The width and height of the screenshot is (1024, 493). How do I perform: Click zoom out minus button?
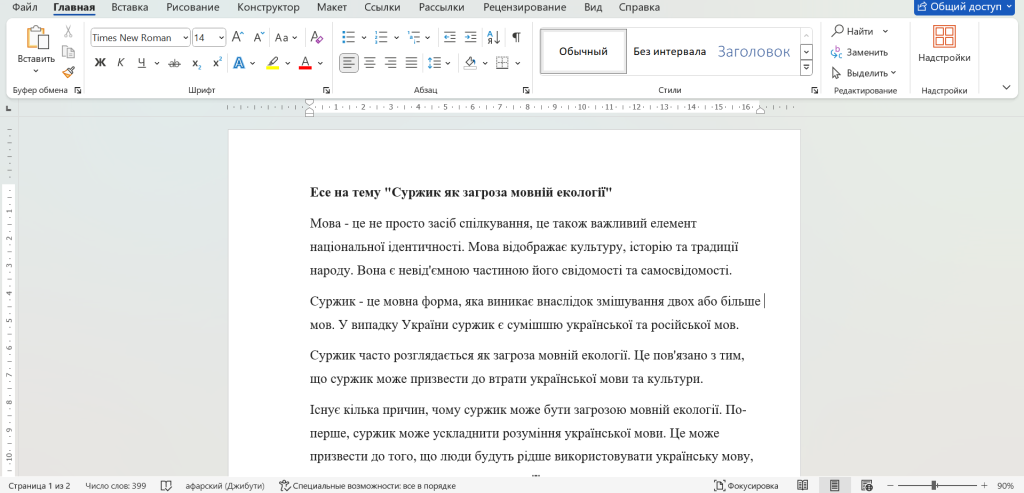click(x=891, y=486)
